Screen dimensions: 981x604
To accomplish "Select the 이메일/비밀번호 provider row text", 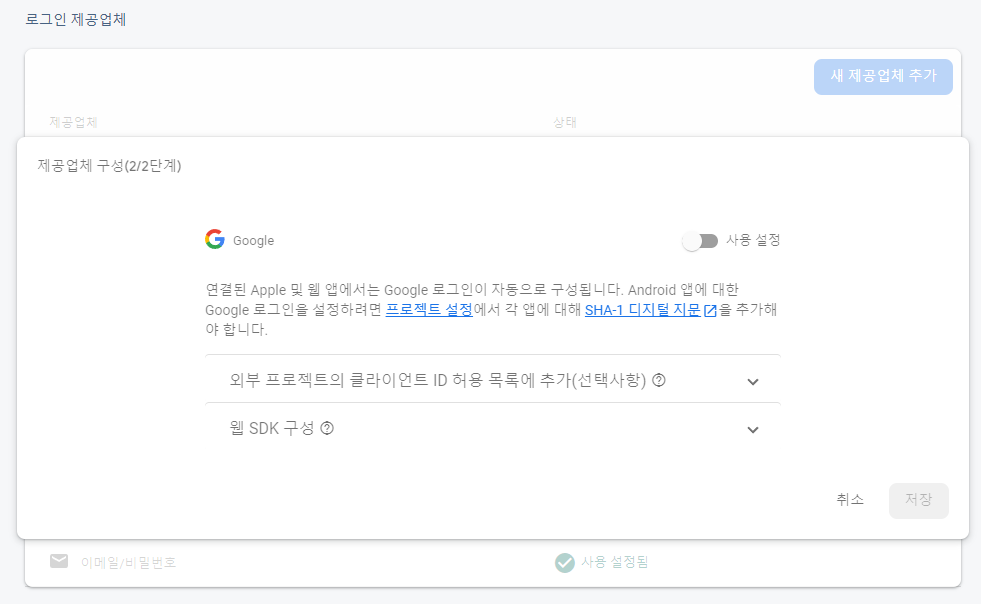I will [x=128, y=563].
